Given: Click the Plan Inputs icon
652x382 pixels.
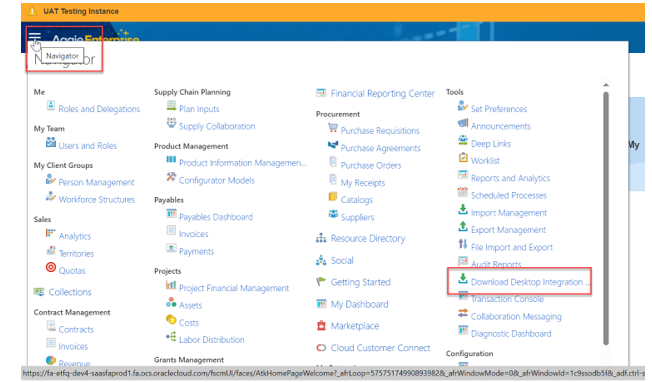Looking at the screenshot, I should tap(171, 105).
